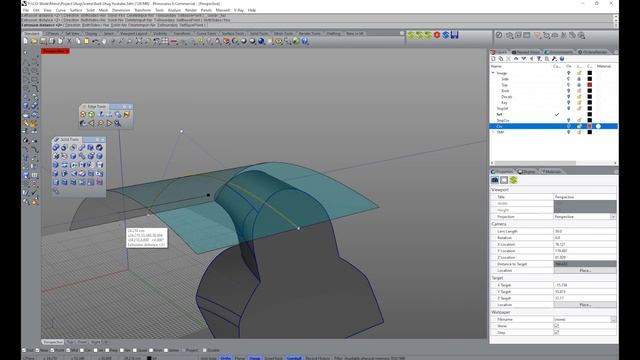Open the Transform menu
Viewport: 640px width, 360px height.
(142, 10)
